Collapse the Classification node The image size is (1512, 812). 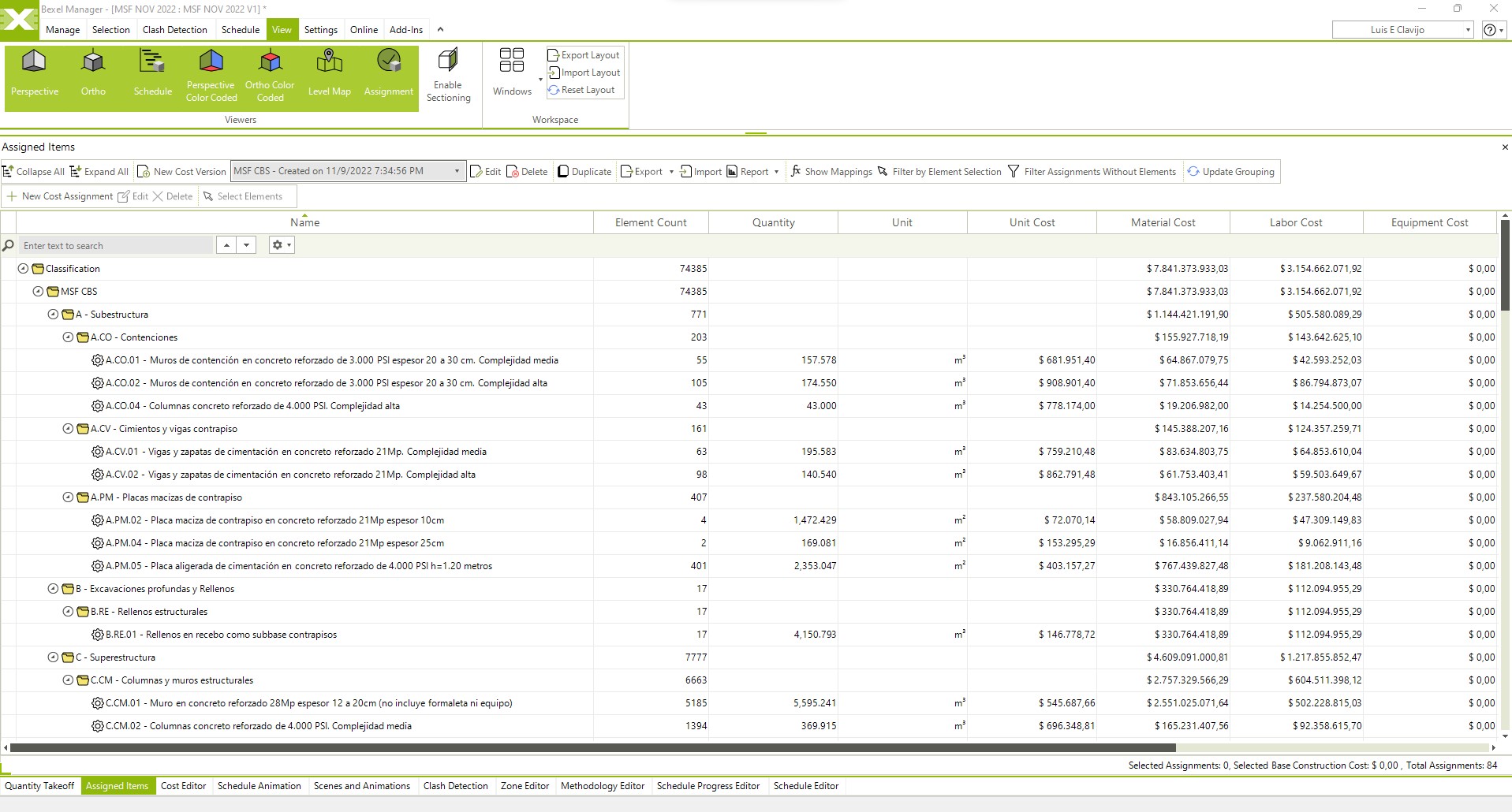tap(23, 269)
